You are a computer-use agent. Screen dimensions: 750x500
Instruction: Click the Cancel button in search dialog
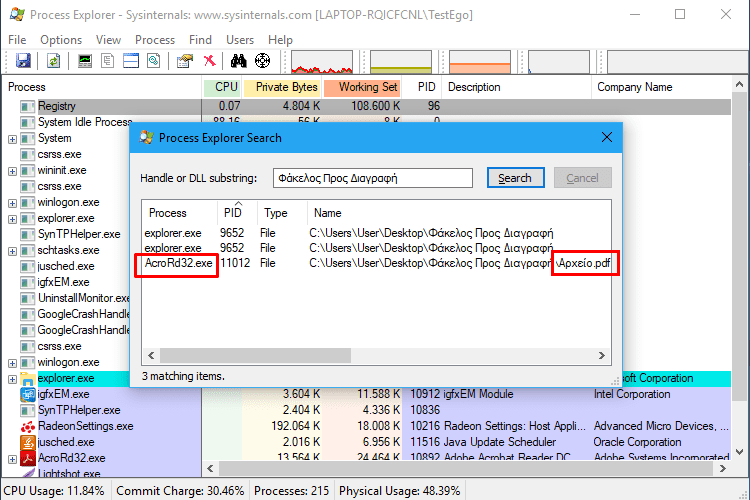(582, 178)
